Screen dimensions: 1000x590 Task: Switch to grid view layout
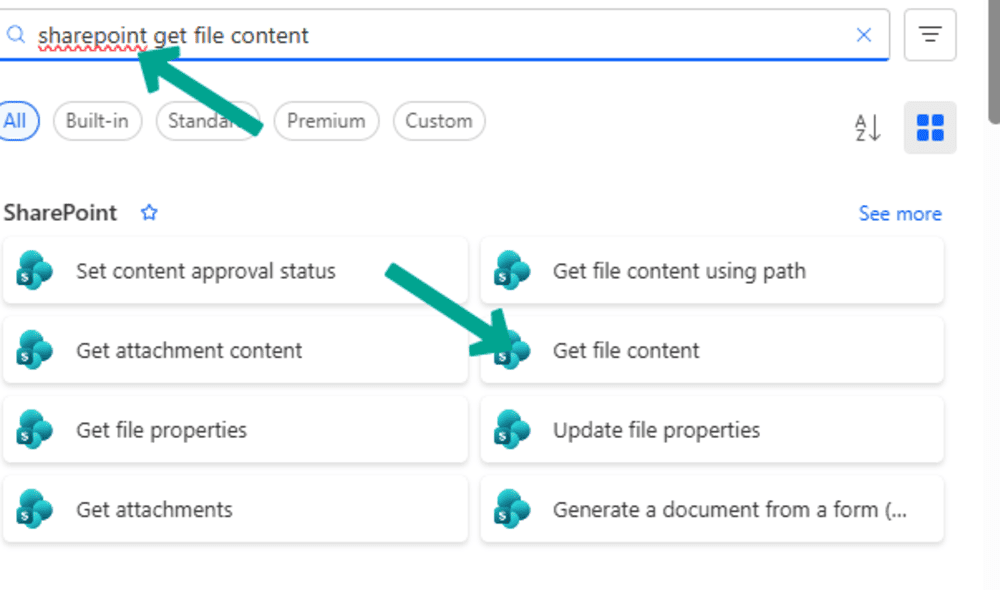coord(930,128)
